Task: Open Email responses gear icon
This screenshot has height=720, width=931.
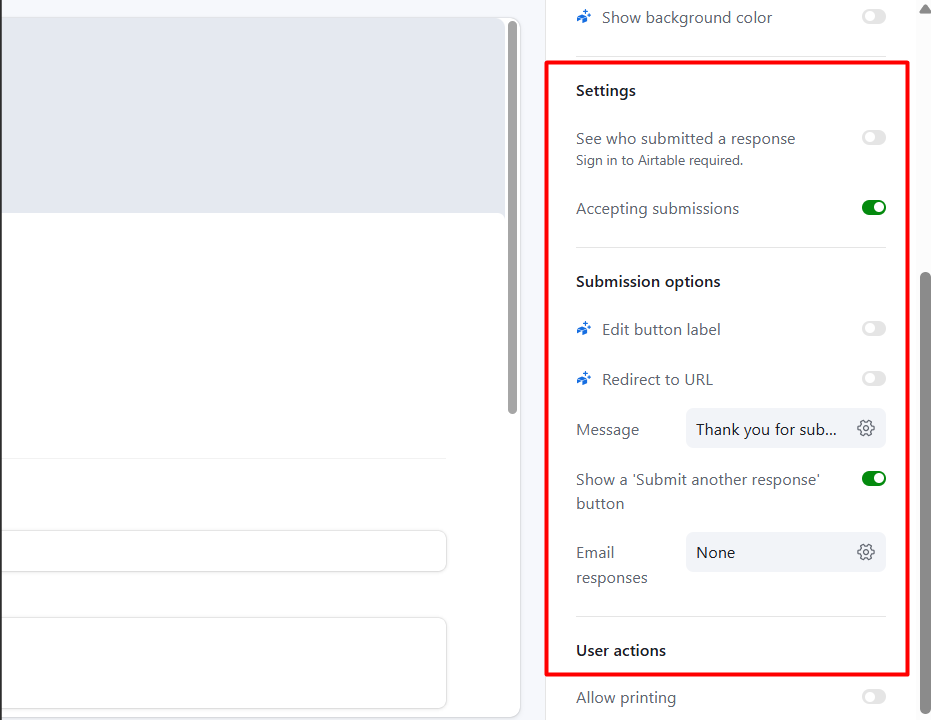Action: tap(866, 552)
